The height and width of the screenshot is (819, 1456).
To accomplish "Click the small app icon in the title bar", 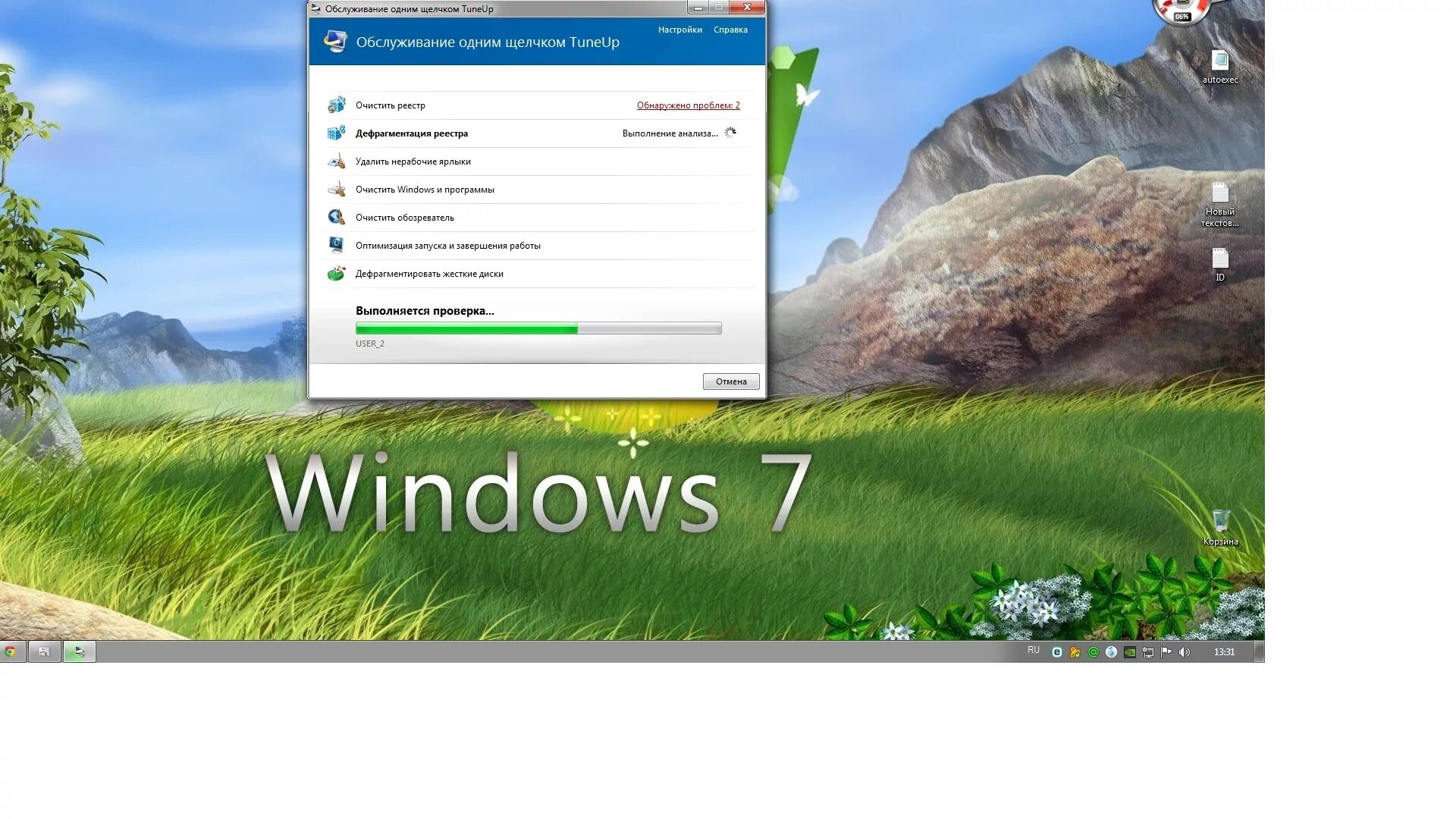I will pos(315,8).
